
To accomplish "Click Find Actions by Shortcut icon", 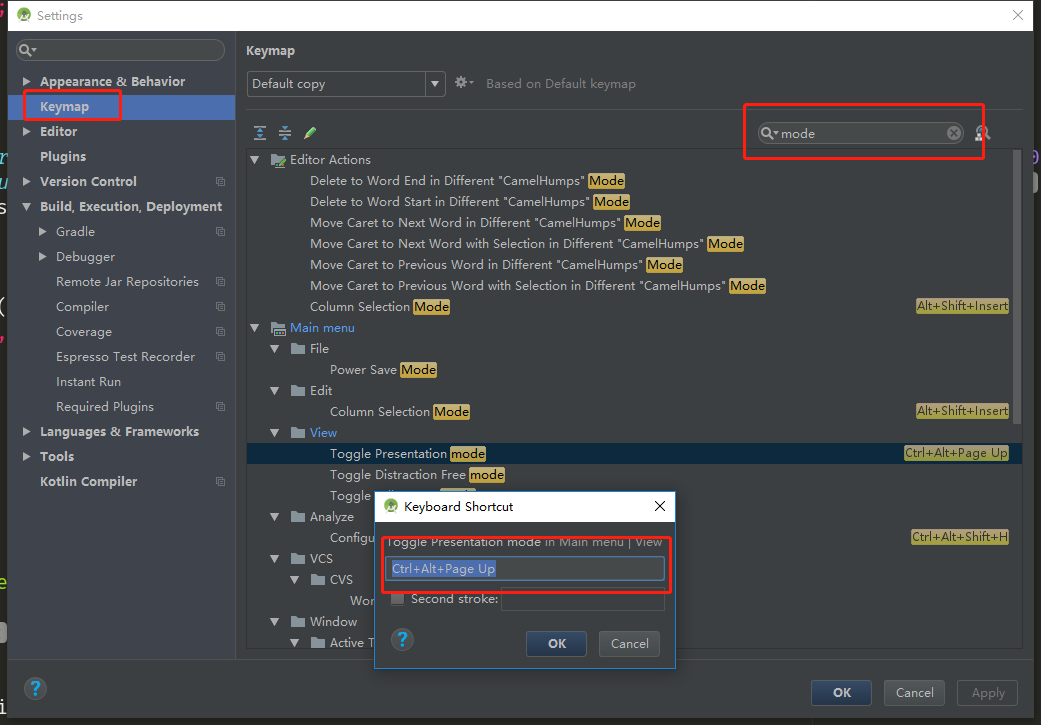I will (982, 133).
